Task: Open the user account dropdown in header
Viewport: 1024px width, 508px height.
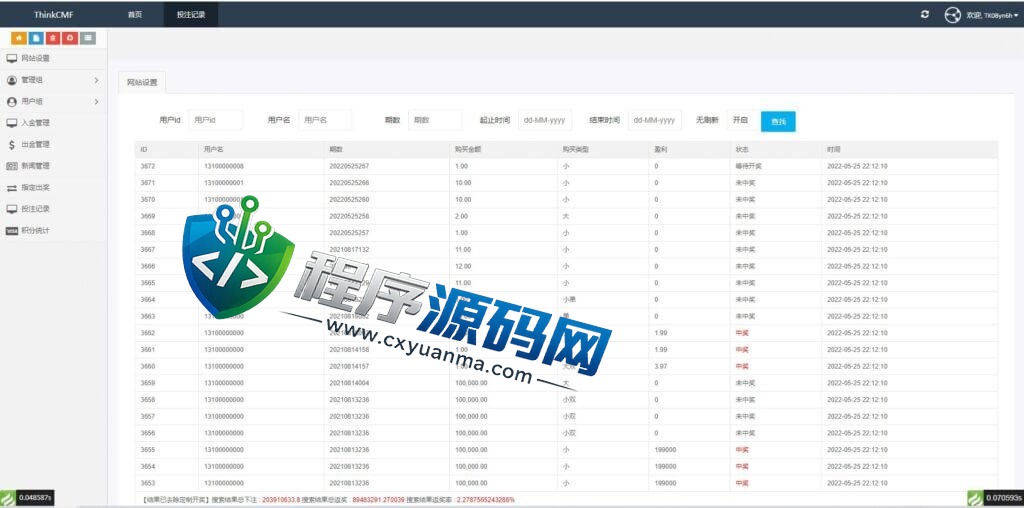Action: (991, 15)
